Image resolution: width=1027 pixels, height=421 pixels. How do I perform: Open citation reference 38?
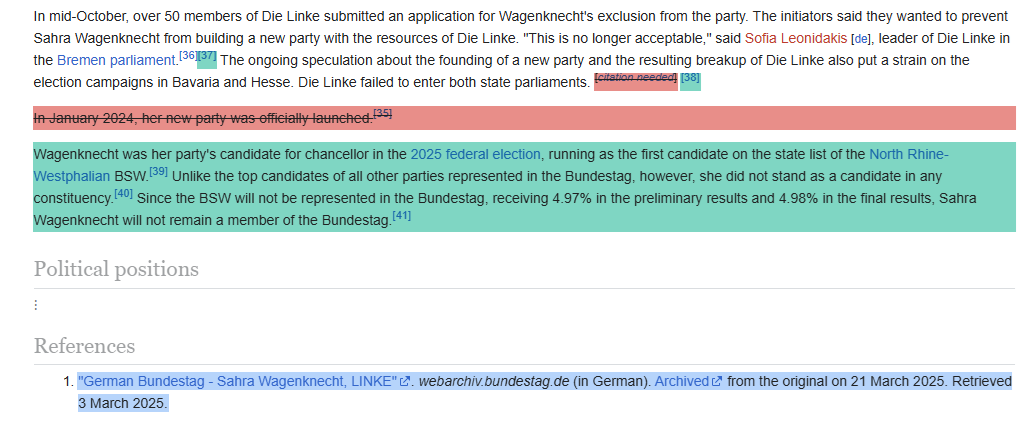point(690,79)
